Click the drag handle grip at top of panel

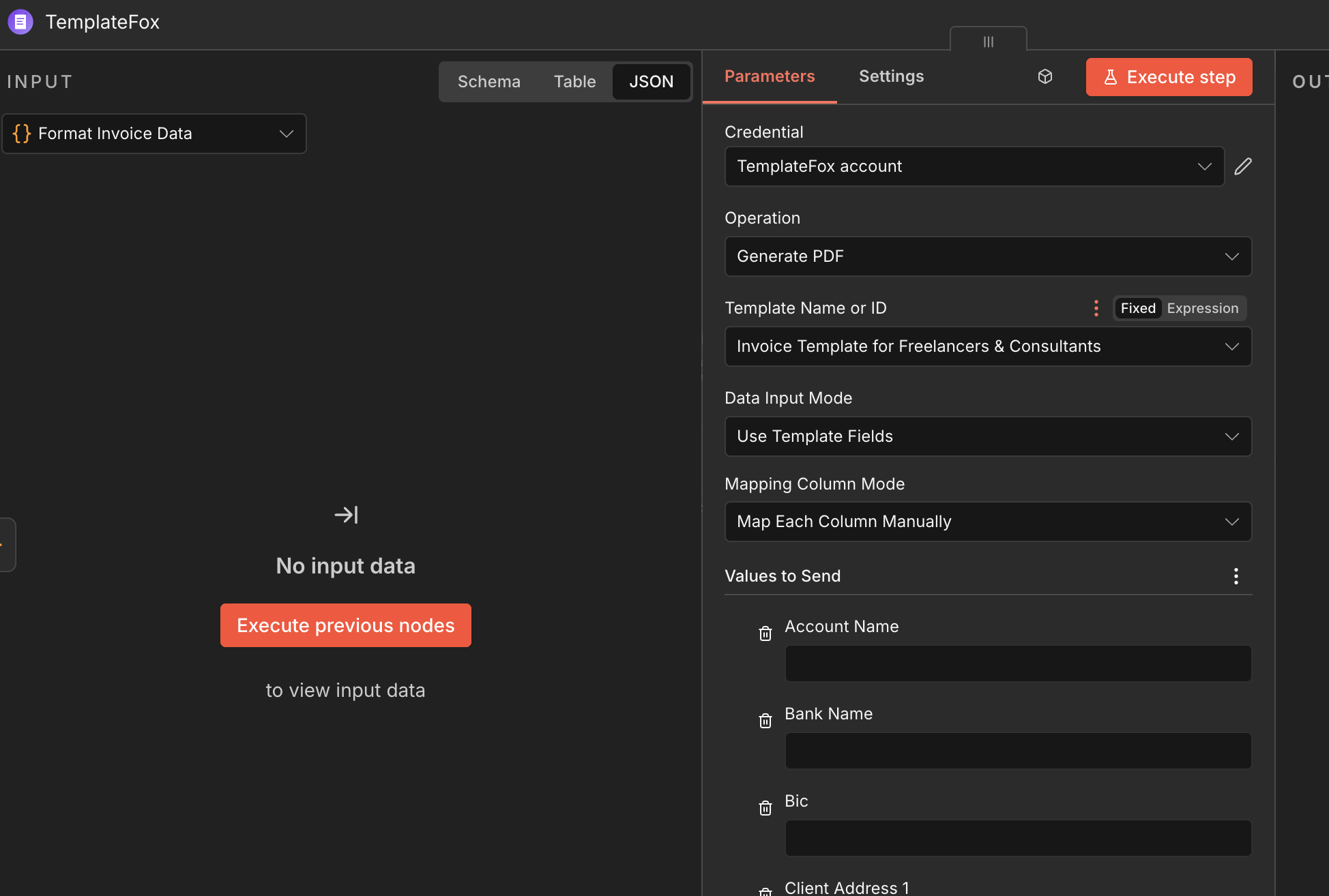click(x=989, y=42)
